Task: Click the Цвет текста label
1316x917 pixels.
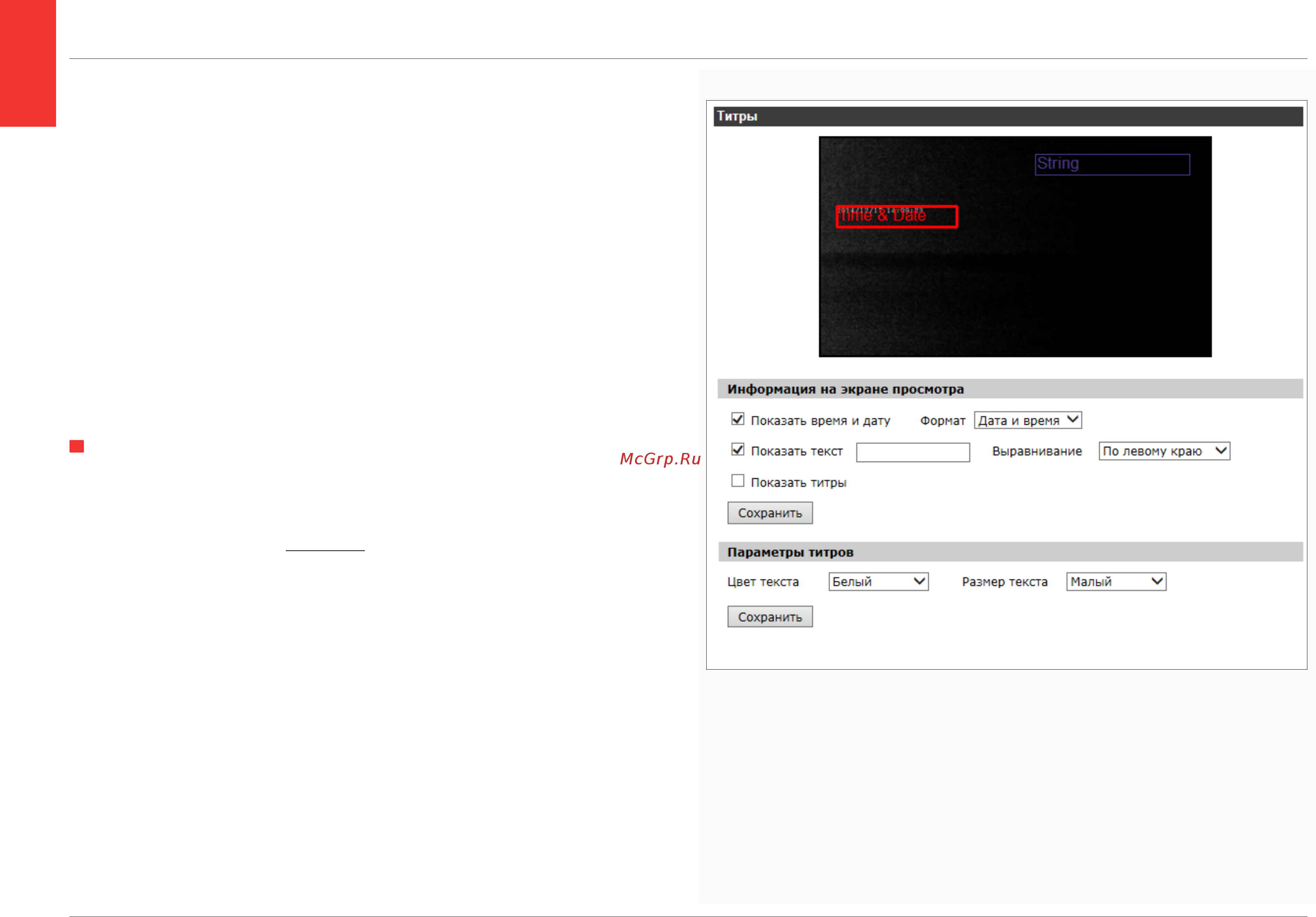Action: point(762,581)
